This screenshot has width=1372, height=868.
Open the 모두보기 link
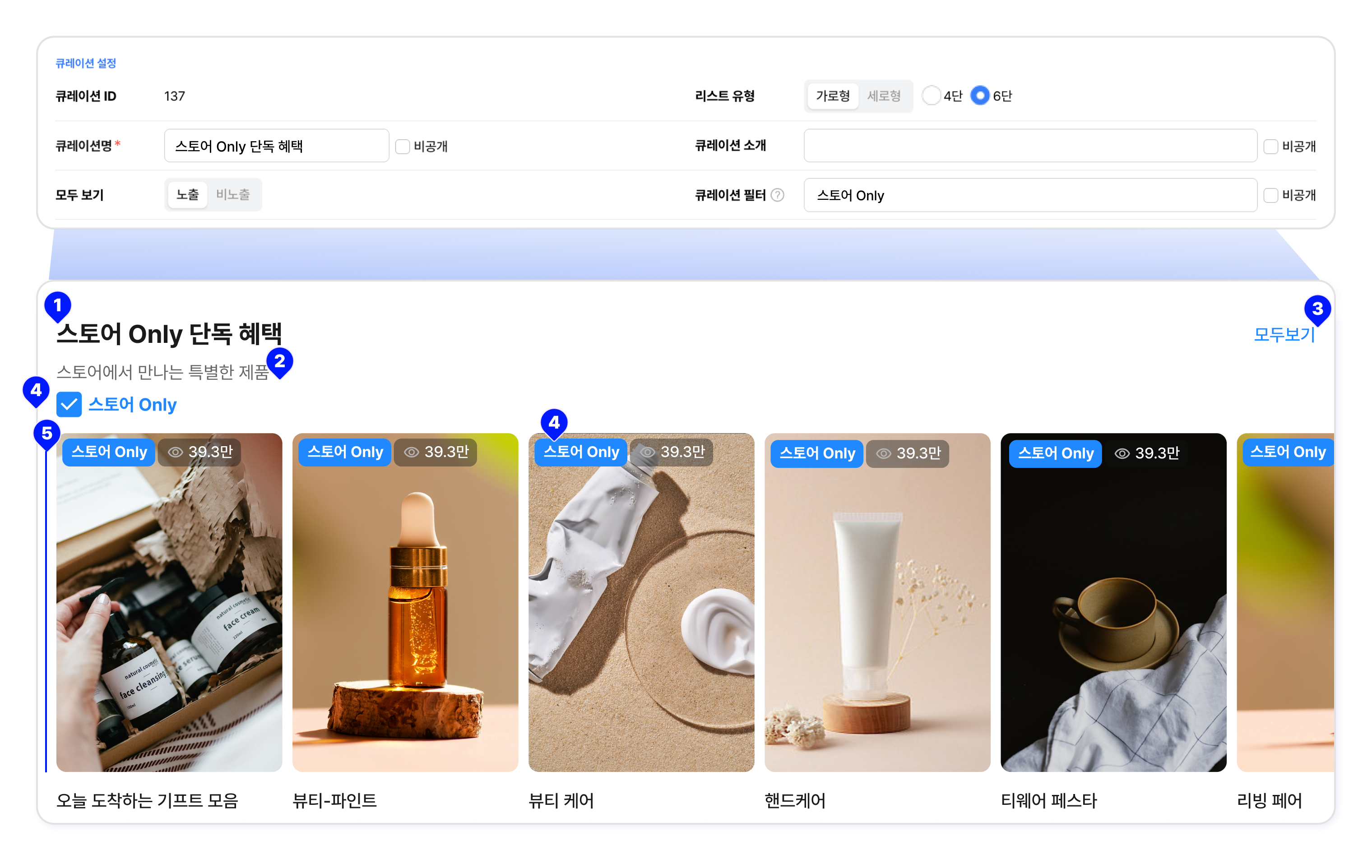(x=1284, y=334)
